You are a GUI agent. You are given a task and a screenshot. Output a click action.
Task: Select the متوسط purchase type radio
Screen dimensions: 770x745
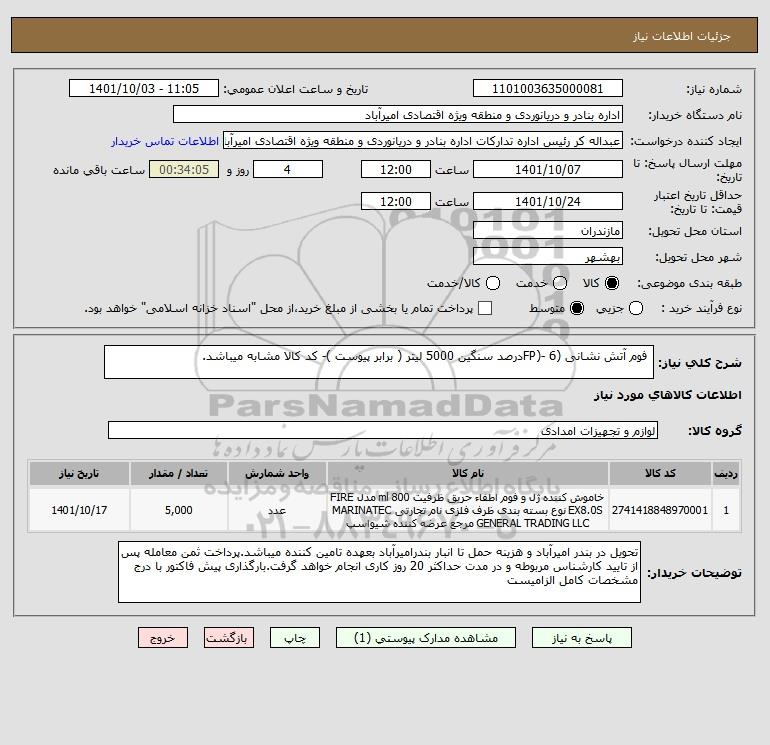[x=577, y=308]
